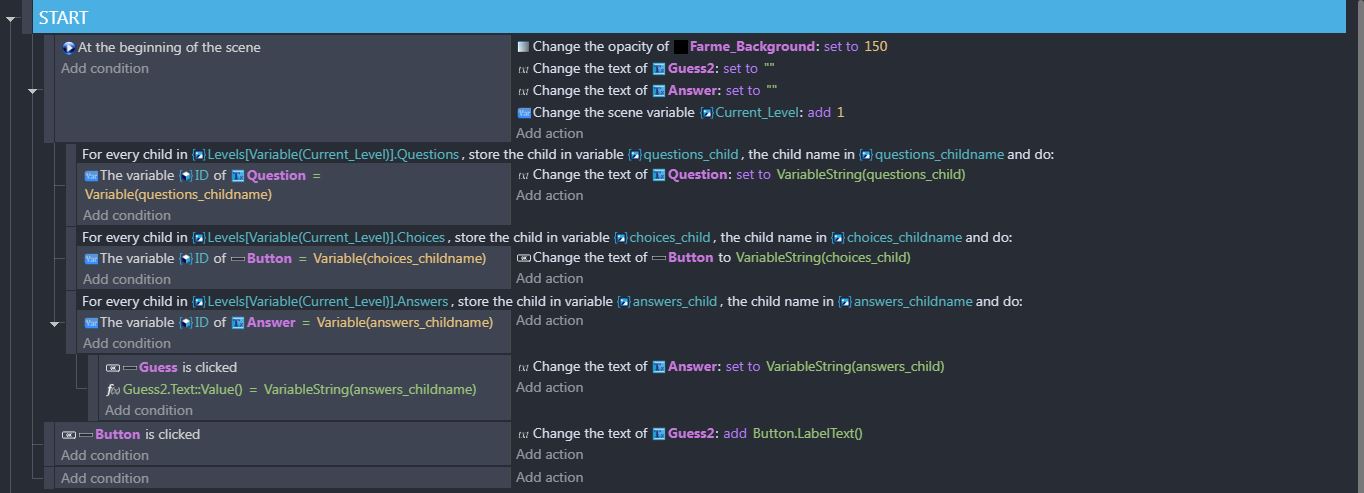Click the scene variable action icon for Current_Level
Screen dimensions: 1364x493
[523, 113]
